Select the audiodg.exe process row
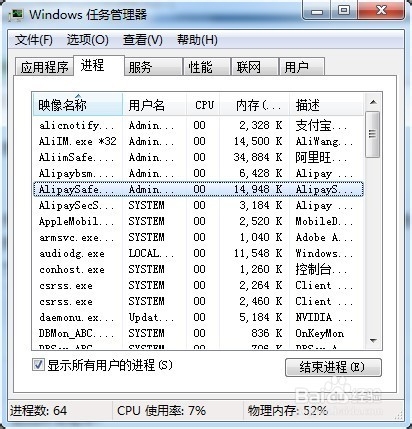The width and height of the screenshot is (412, 429). [198, 253]
